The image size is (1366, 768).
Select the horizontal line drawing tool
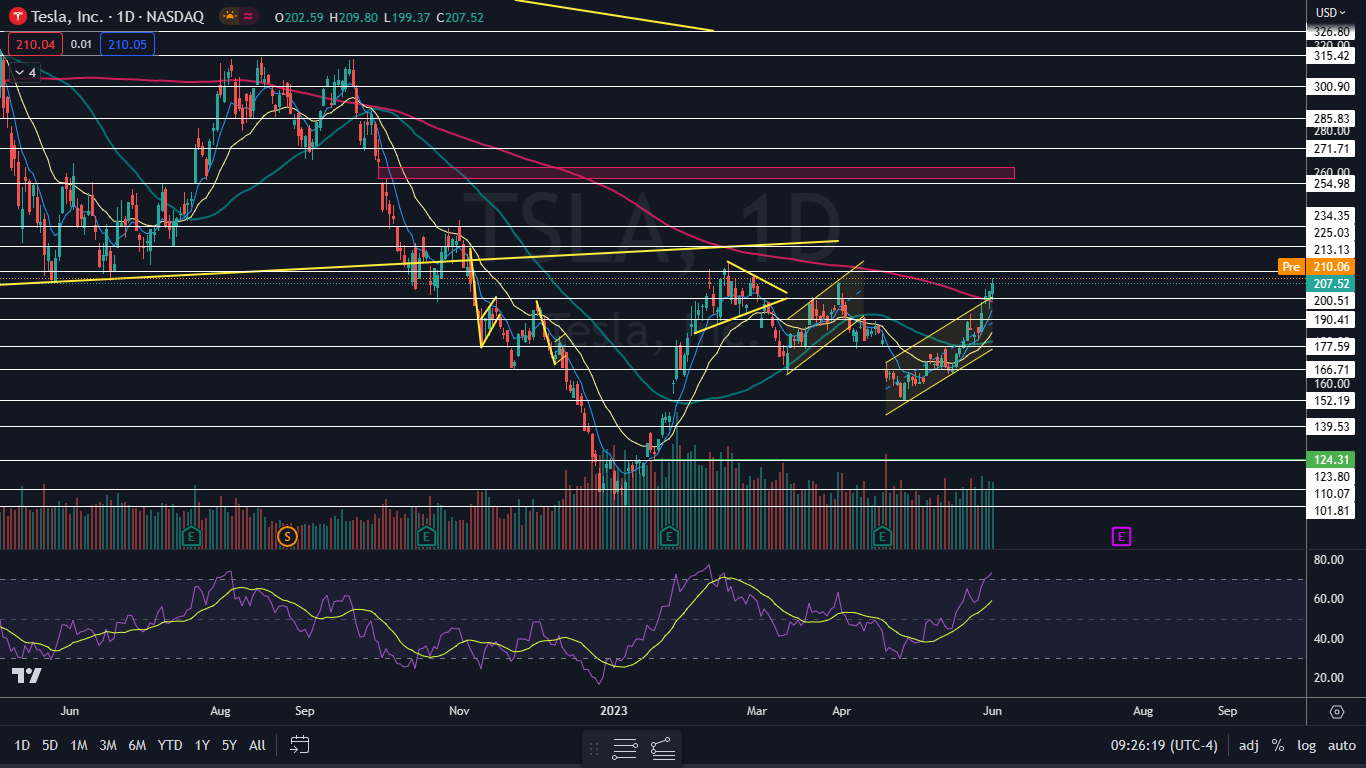(x=625, y=748)
